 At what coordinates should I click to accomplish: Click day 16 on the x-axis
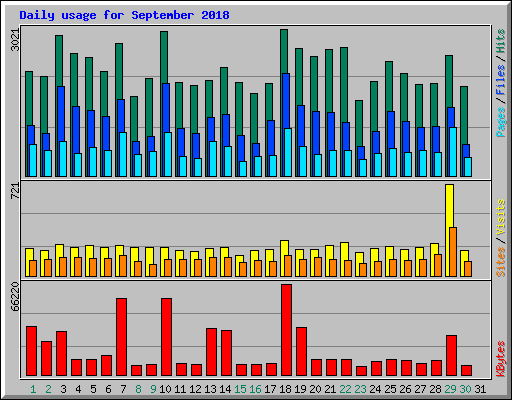point(255,389)
